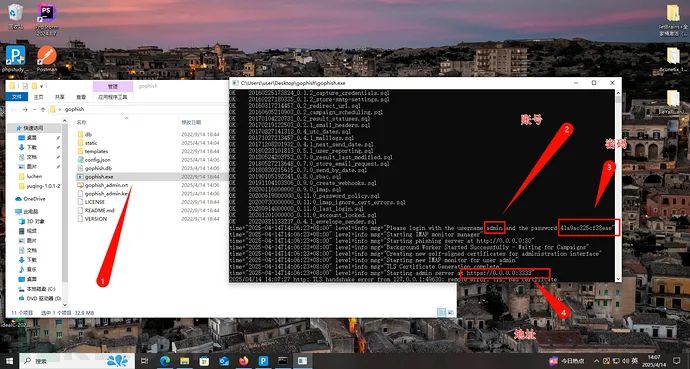Open the 主页 ribbon tab
This screenshot has height=369, width=690.
point(39,97)
